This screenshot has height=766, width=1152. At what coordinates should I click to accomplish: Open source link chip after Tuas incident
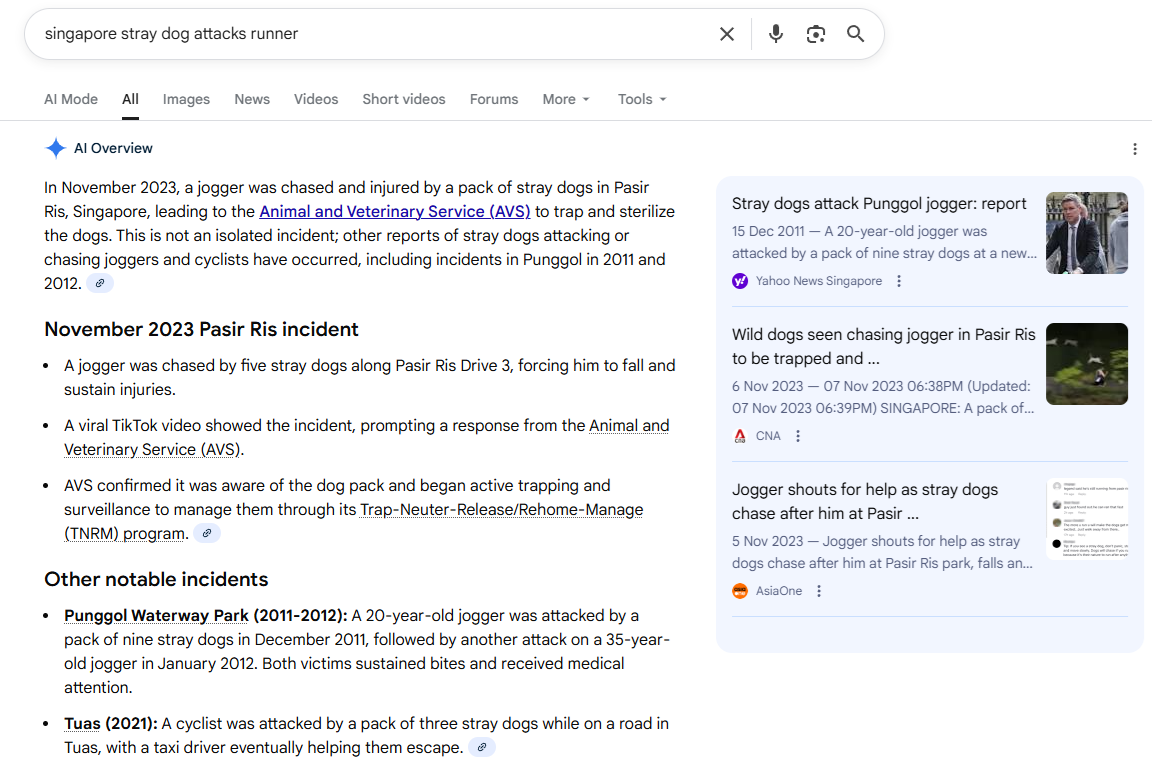(x=482, y=747)
